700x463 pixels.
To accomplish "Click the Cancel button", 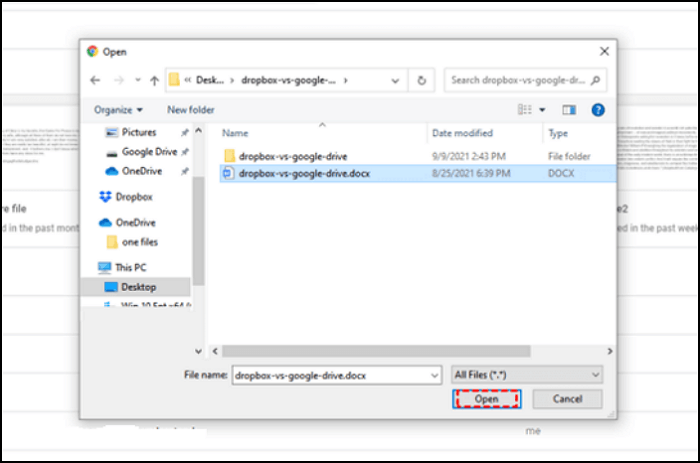I will (567, 399).
